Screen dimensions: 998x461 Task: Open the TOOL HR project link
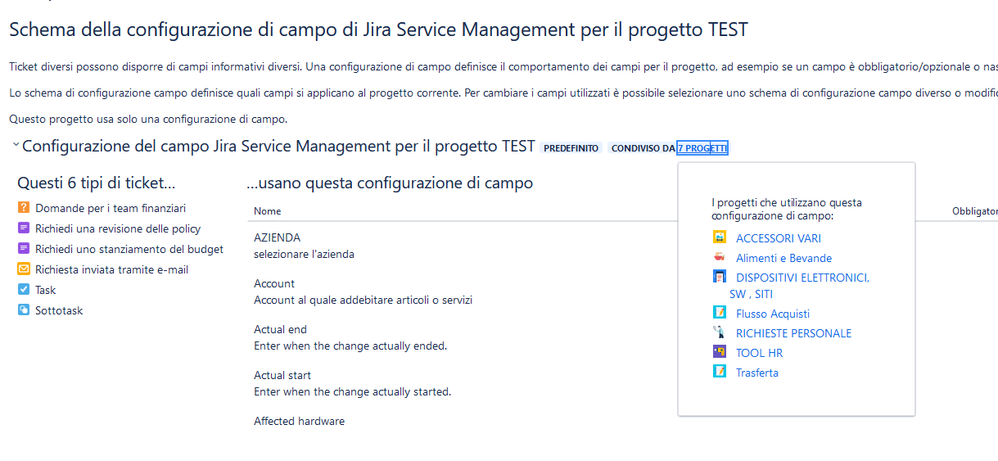coord(759,353)
